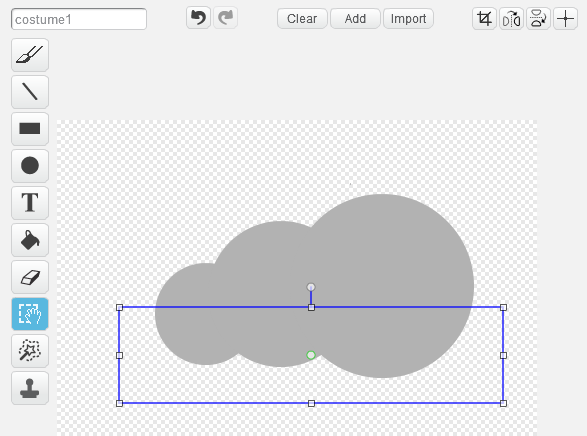Flip the selection left-right
The height and width of the screenshot is (436, 587).
511,18
